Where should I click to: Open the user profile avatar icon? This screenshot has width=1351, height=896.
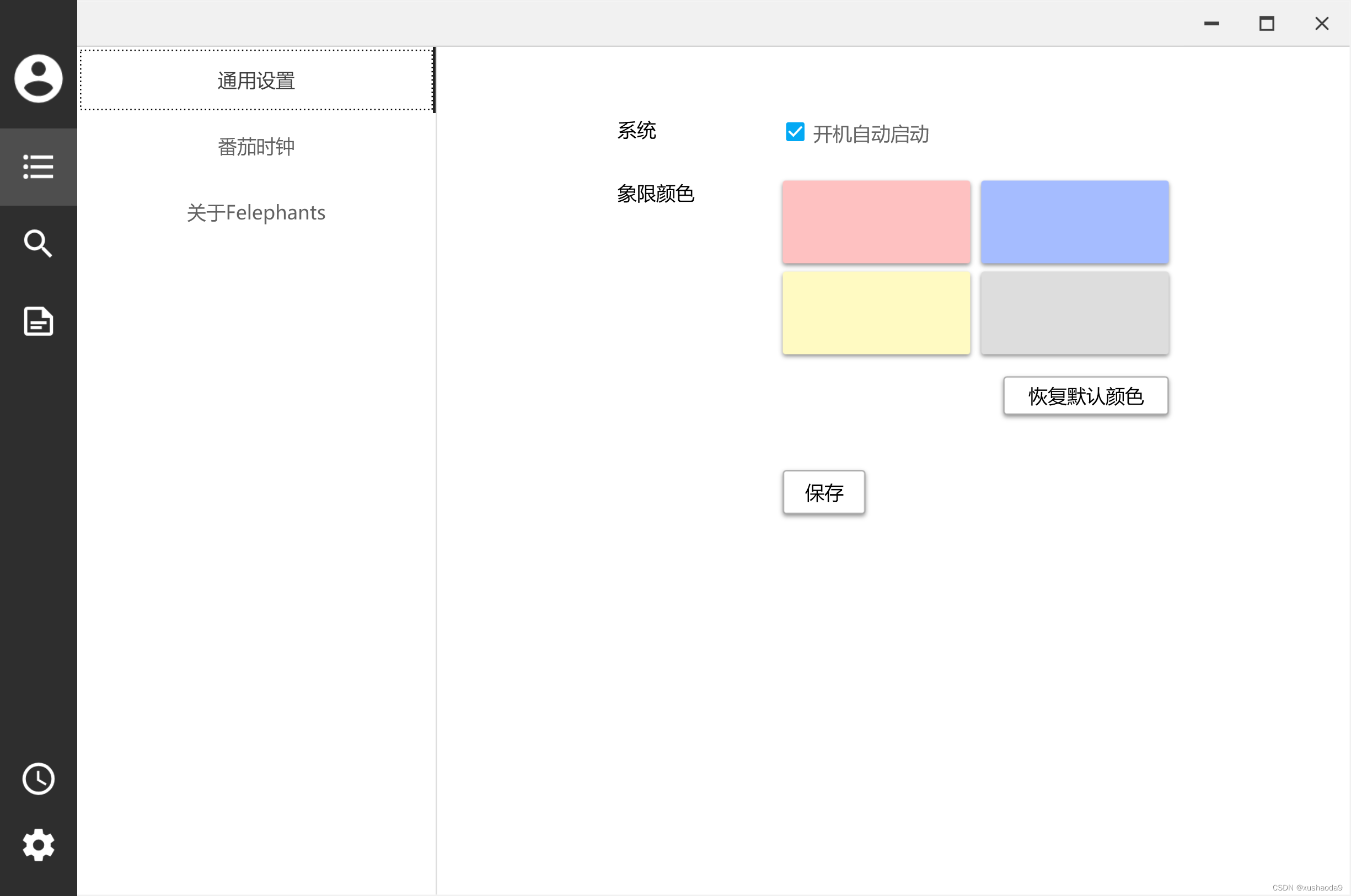coord(38,78)
